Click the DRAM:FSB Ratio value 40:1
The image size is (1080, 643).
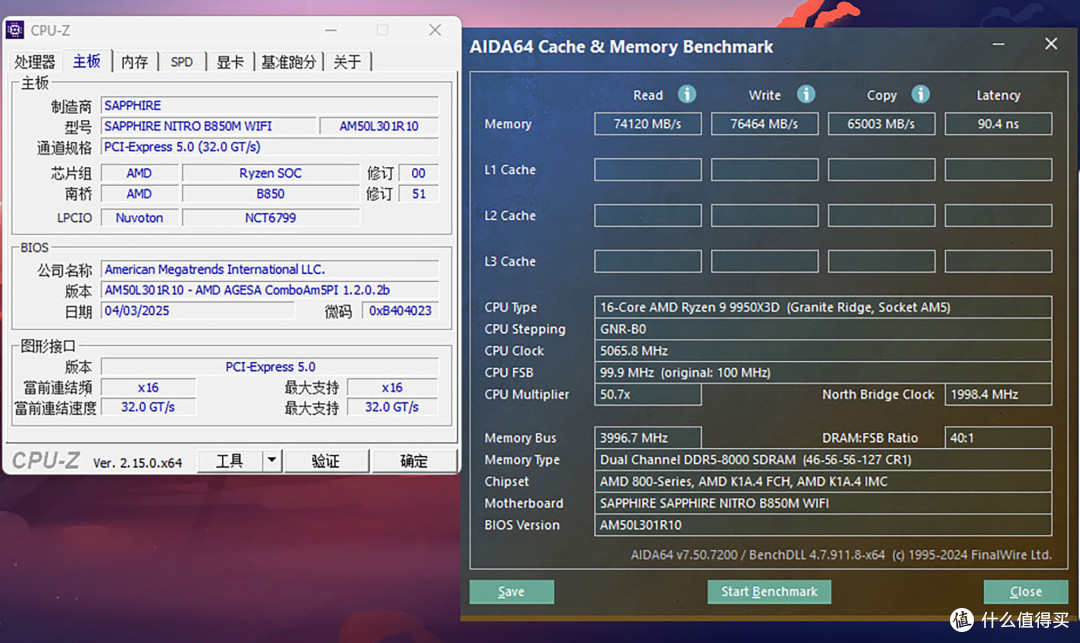click(998, 438)
